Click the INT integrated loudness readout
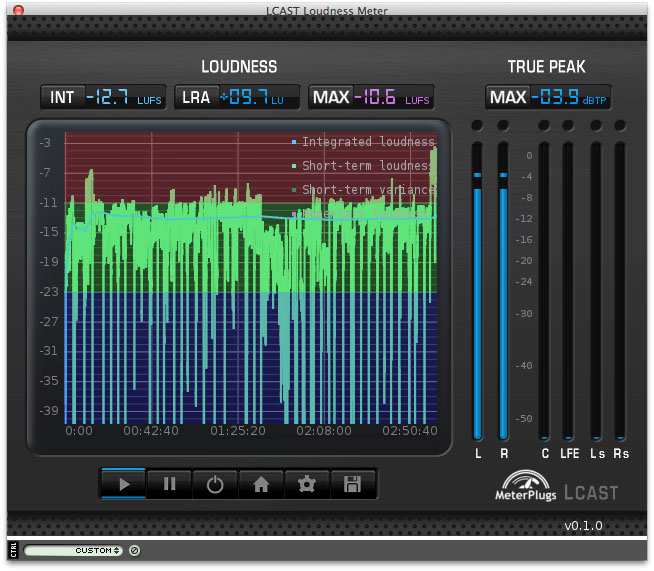Viewport: 654px width, 571px height. (103, 97)
